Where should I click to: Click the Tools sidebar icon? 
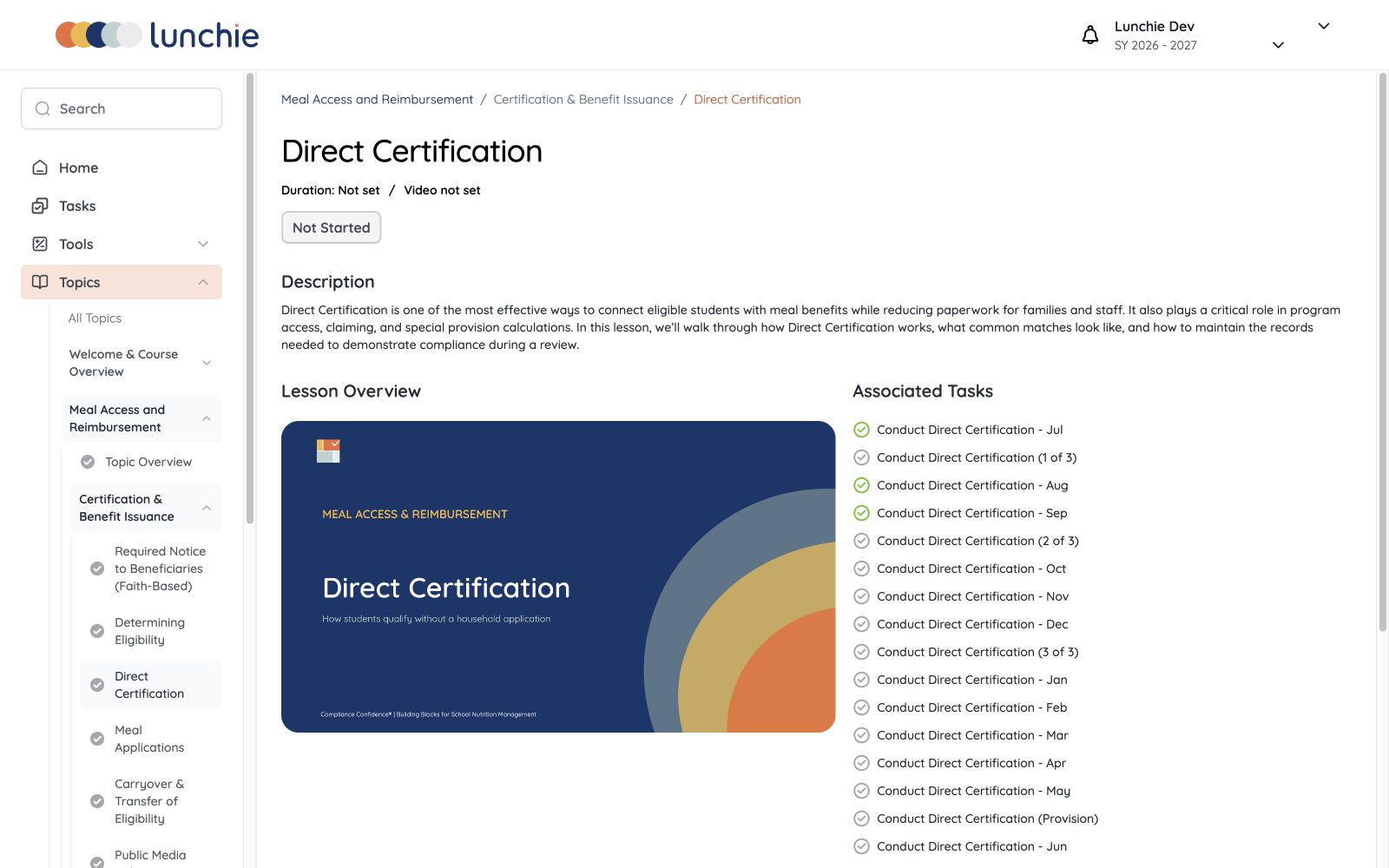[40, 244]
